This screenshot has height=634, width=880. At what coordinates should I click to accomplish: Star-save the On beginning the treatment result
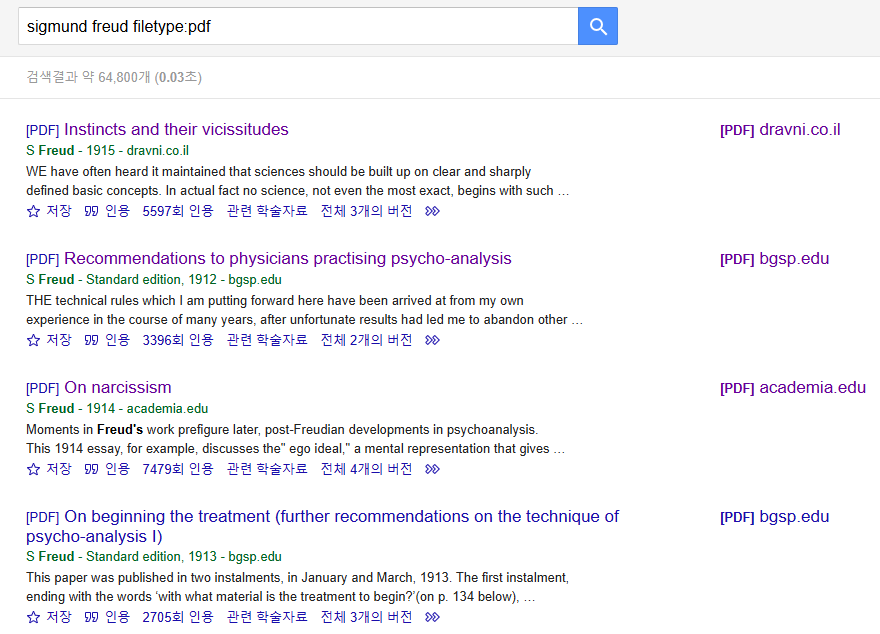pos(49,617)
